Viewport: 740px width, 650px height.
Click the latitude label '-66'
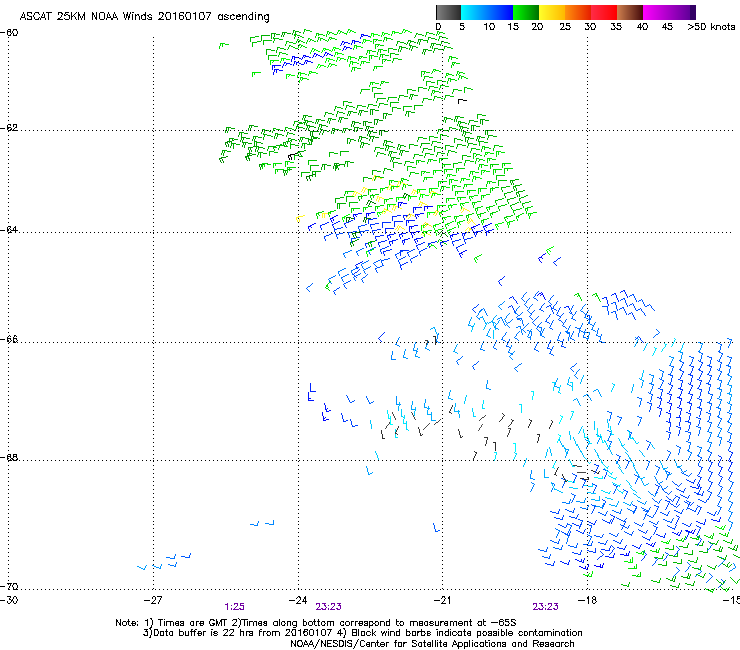tap(9, 339)
